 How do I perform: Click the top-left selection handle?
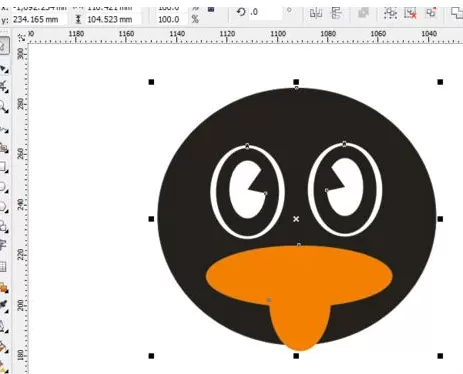click(x=151, y=82)
